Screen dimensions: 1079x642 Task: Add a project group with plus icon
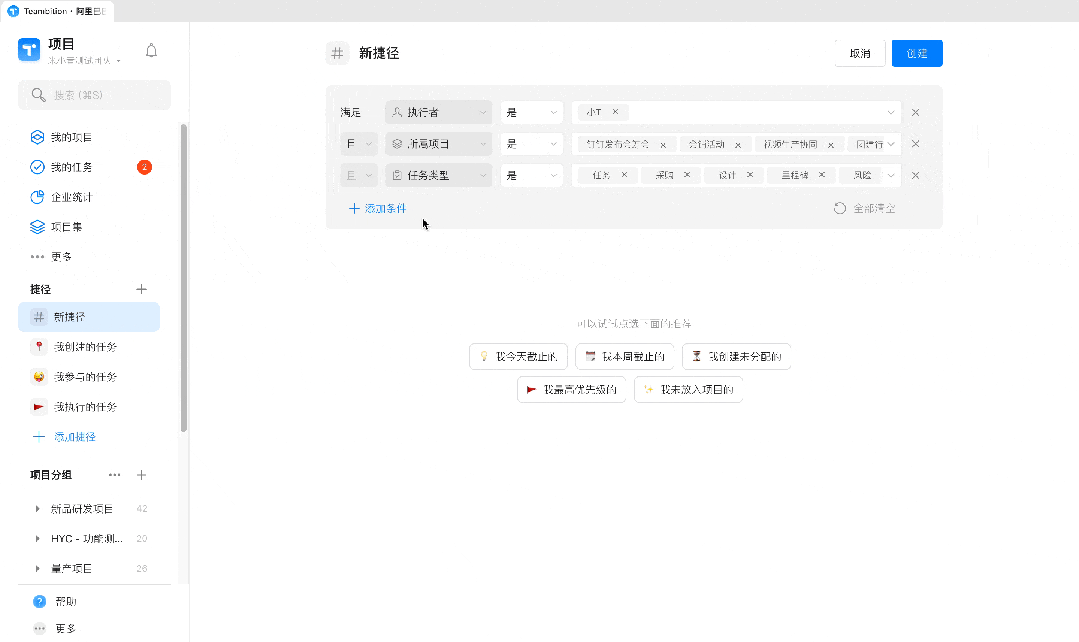(x=141, y=475)
